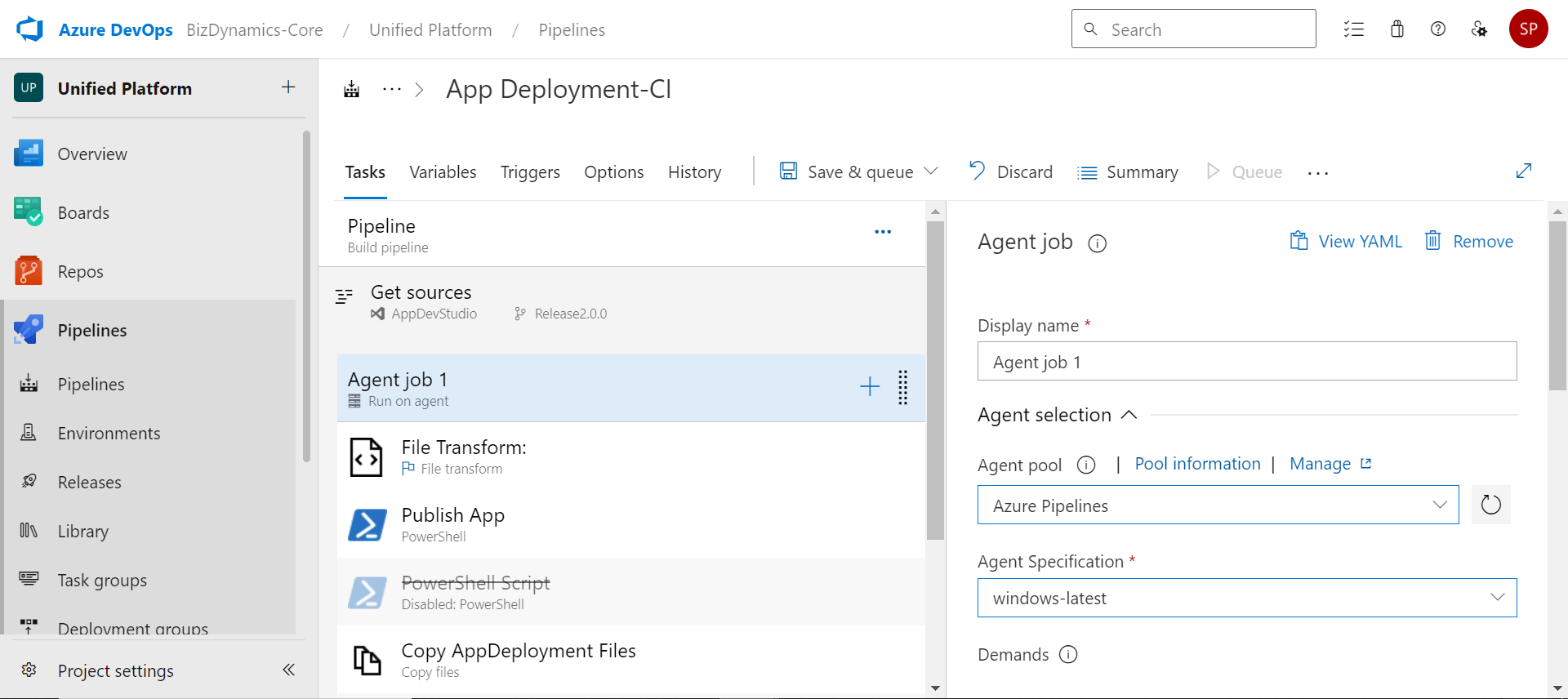Click Remove agent job link
This screenshot has width=1568, height=699.
(1469, 241)
